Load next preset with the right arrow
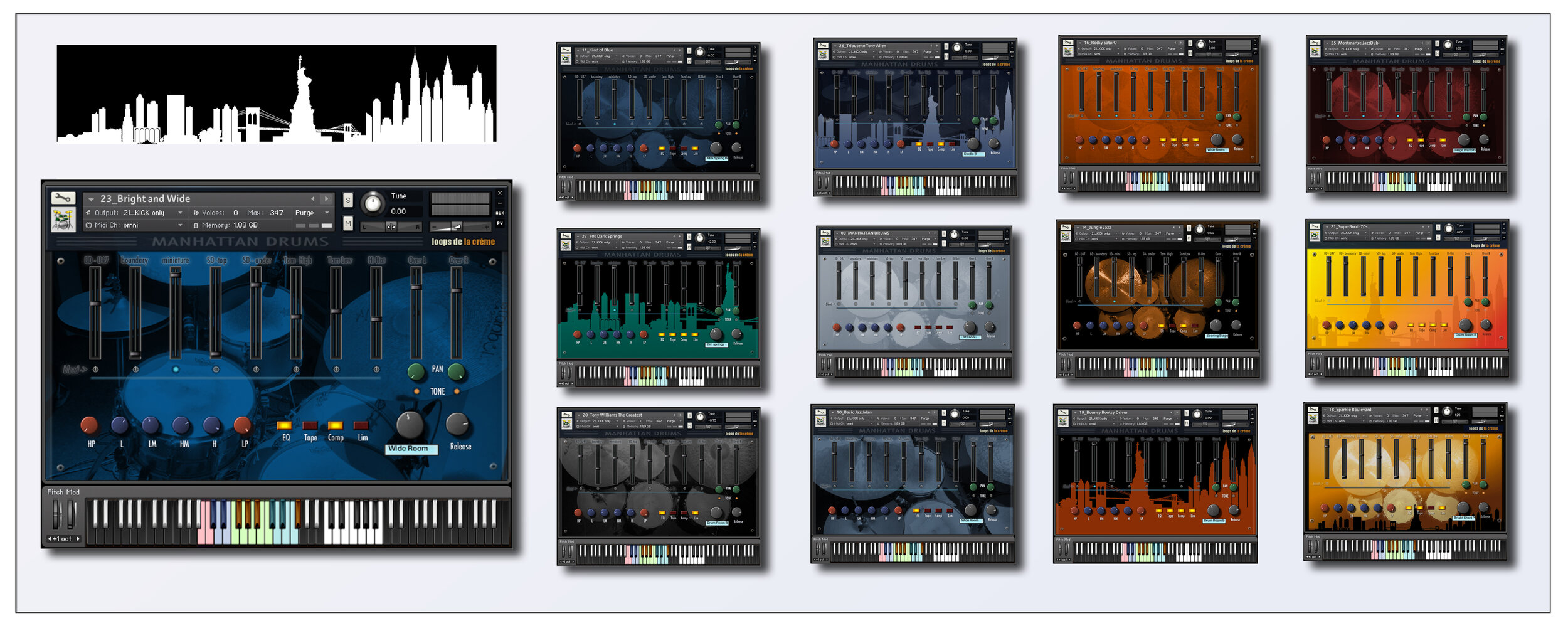The image size is (1568, 628). [326, 199]
